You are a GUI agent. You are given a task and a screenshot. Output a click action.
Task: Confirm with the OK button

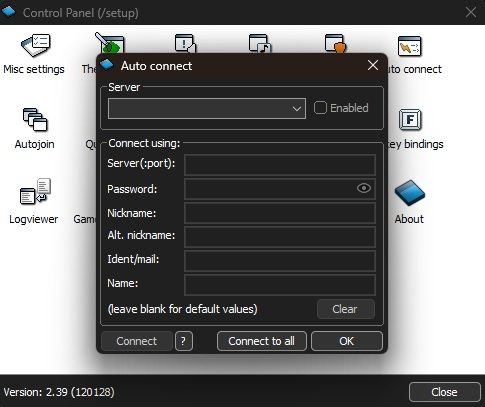[x=347, y=341]
